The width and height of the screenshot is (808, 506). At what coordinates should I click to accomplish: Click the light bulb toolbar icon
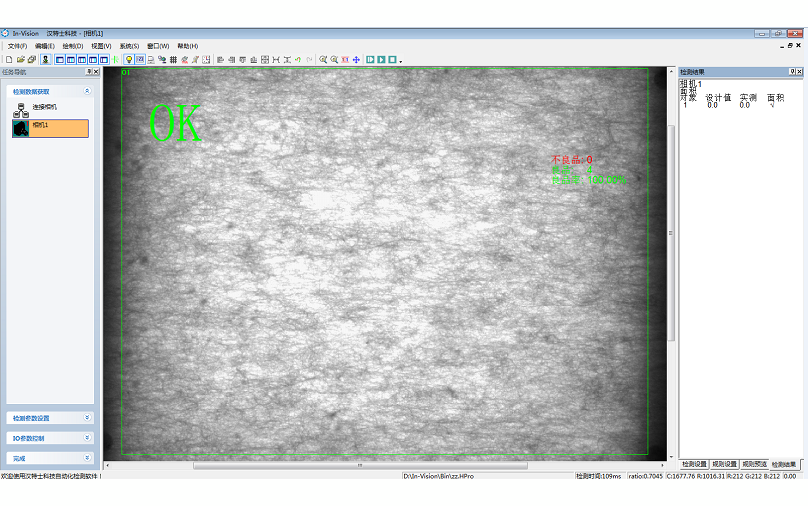129,60
